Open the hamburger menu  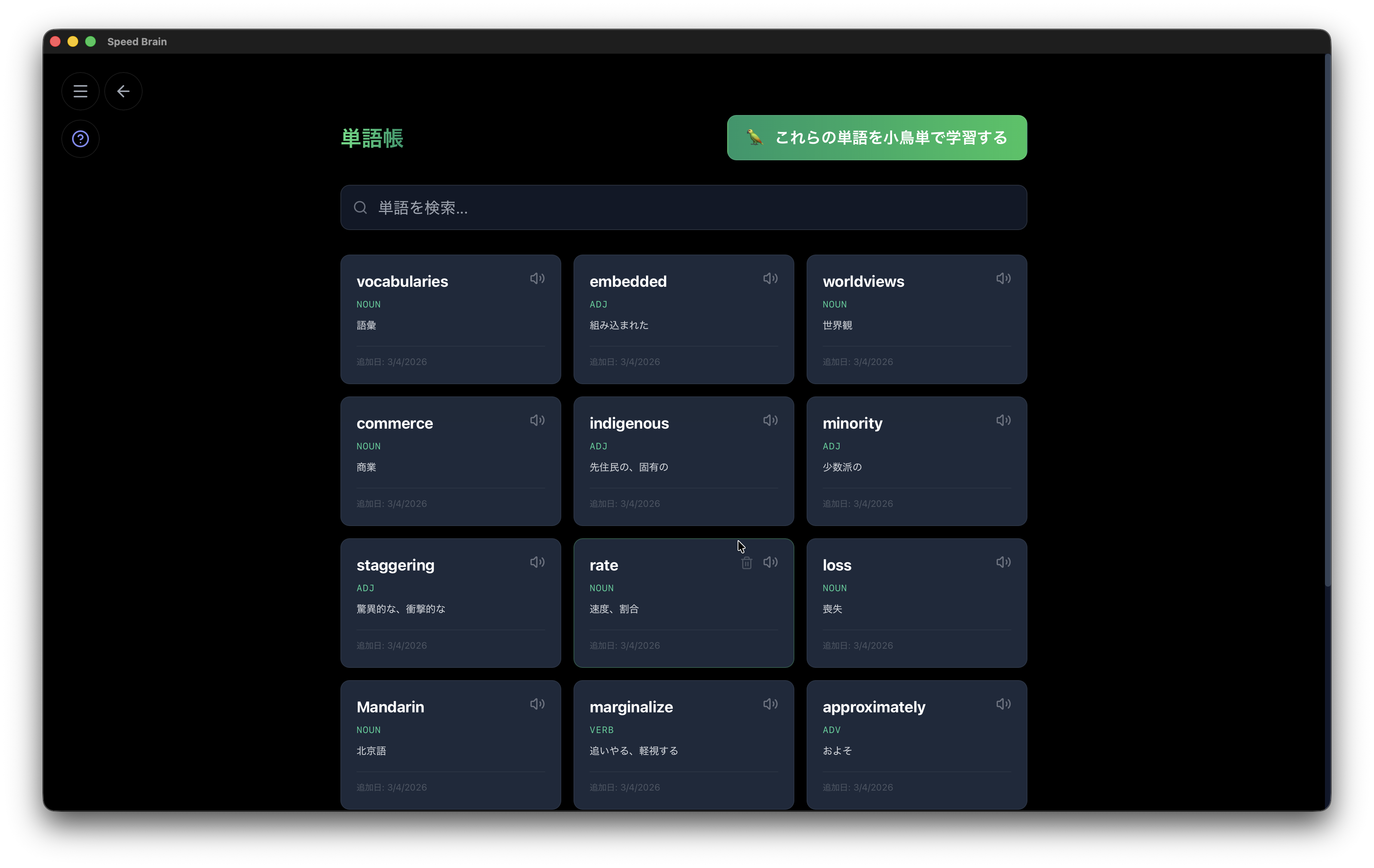pos(81,91)
